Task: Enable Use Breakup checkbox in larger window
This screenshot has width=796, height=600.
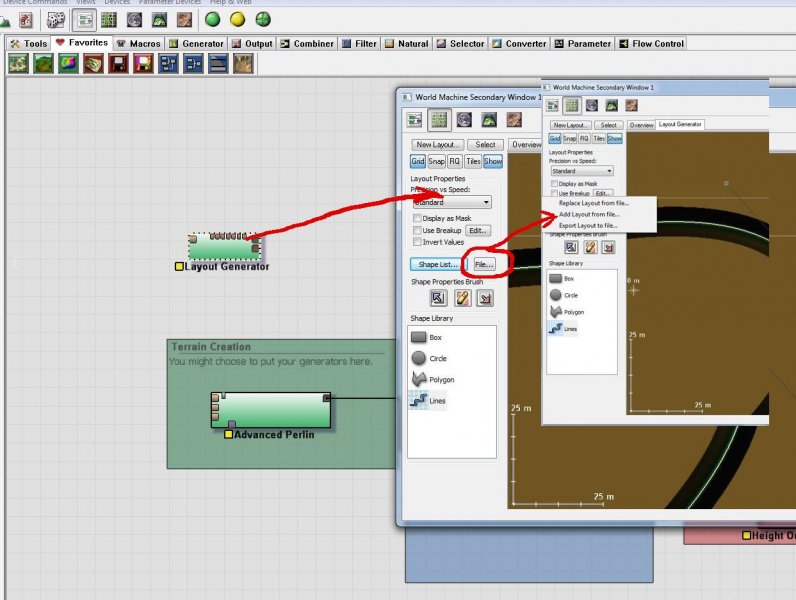Action: click(x=417, y=230)
